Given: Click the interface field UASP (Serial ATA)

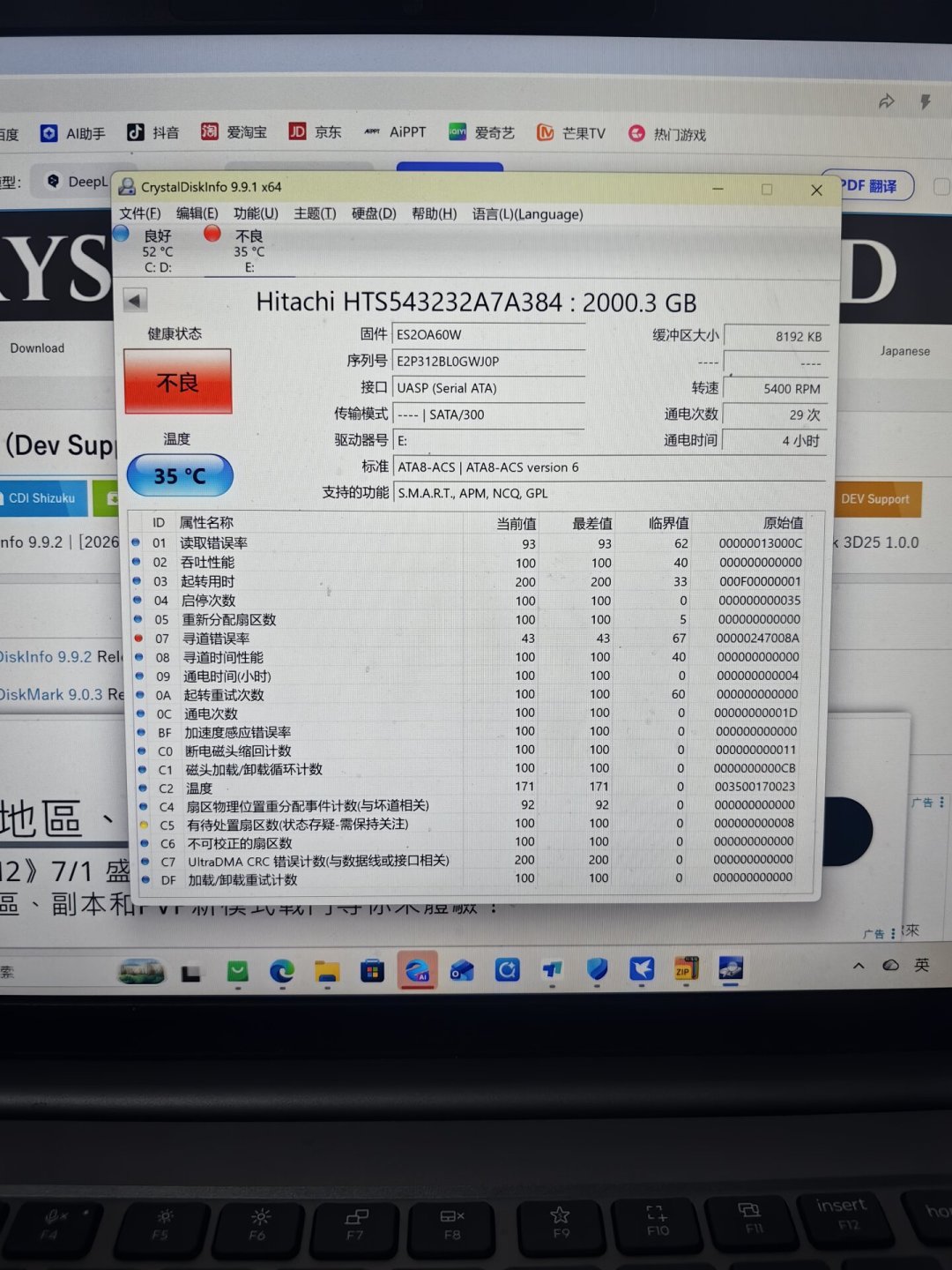Looking at the screenshot, I should pyautogui.click(x=489, y=388).
